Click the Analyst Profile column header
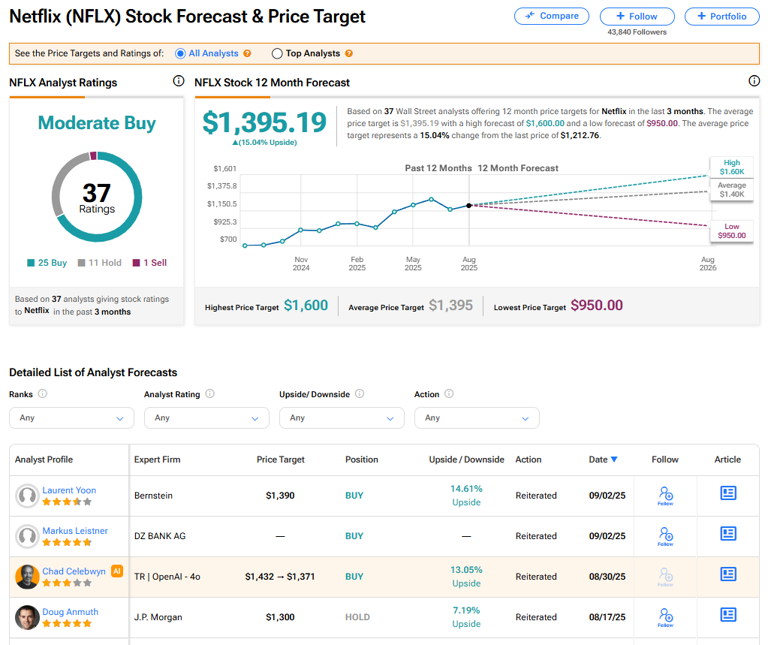Image resolution: width=768 pixels, height=645 pixels. tap(44, 459)
